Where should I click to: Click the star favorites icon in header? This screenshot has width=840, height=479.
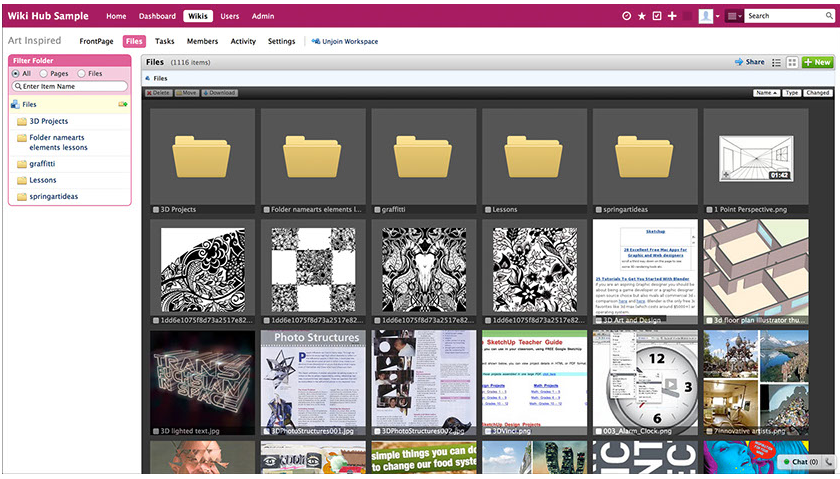(x=642, y=16)
